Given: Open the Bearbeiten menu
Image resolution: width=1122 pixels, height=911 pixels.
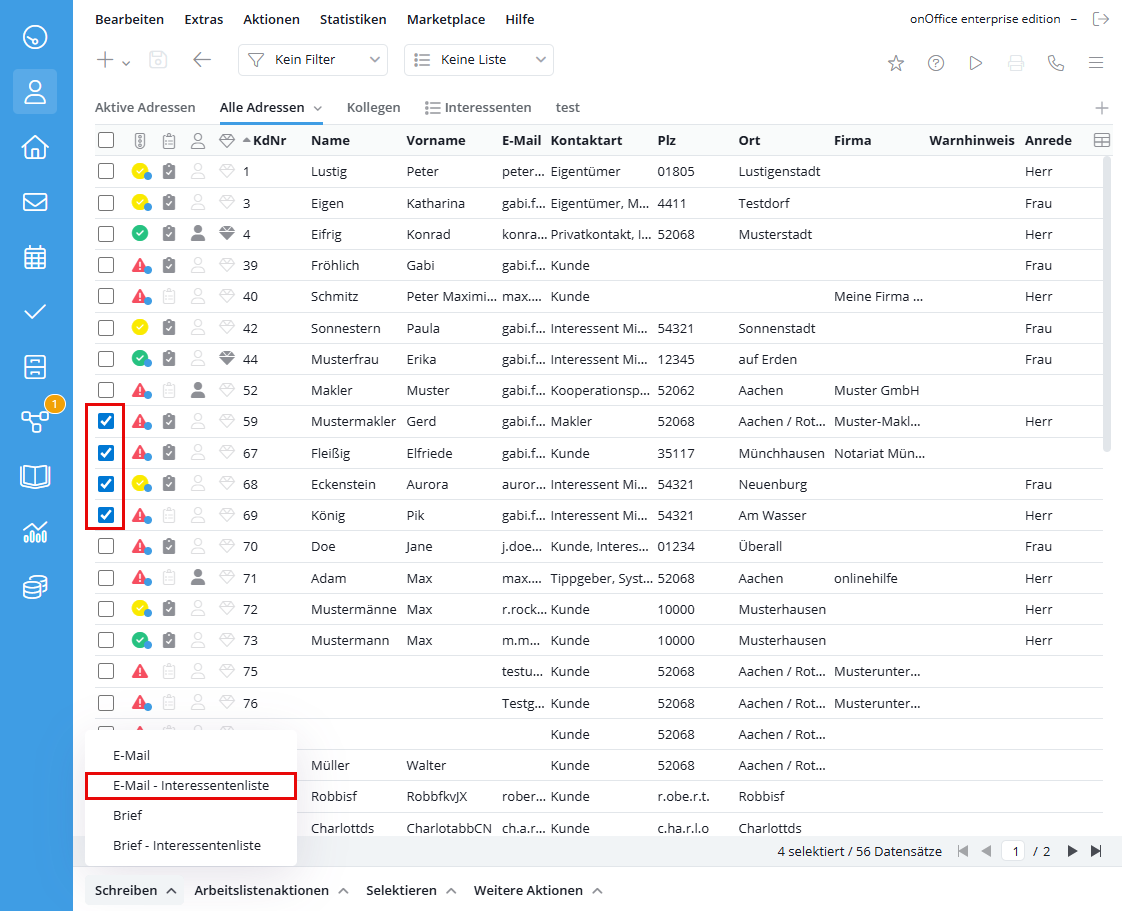Looking at the screenshot, I should click(x=130, y=19).
